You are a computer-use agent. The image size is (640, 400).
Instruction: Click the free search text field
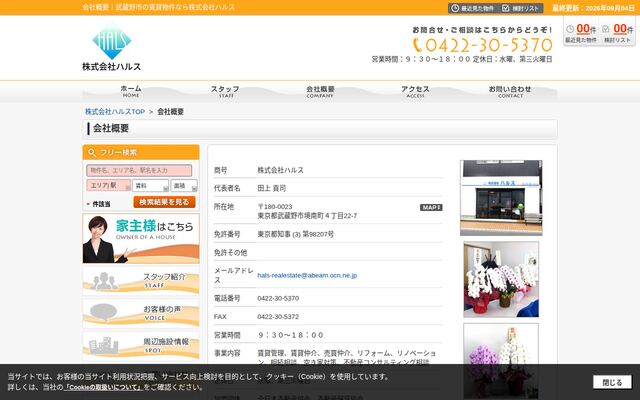point(139,170)
